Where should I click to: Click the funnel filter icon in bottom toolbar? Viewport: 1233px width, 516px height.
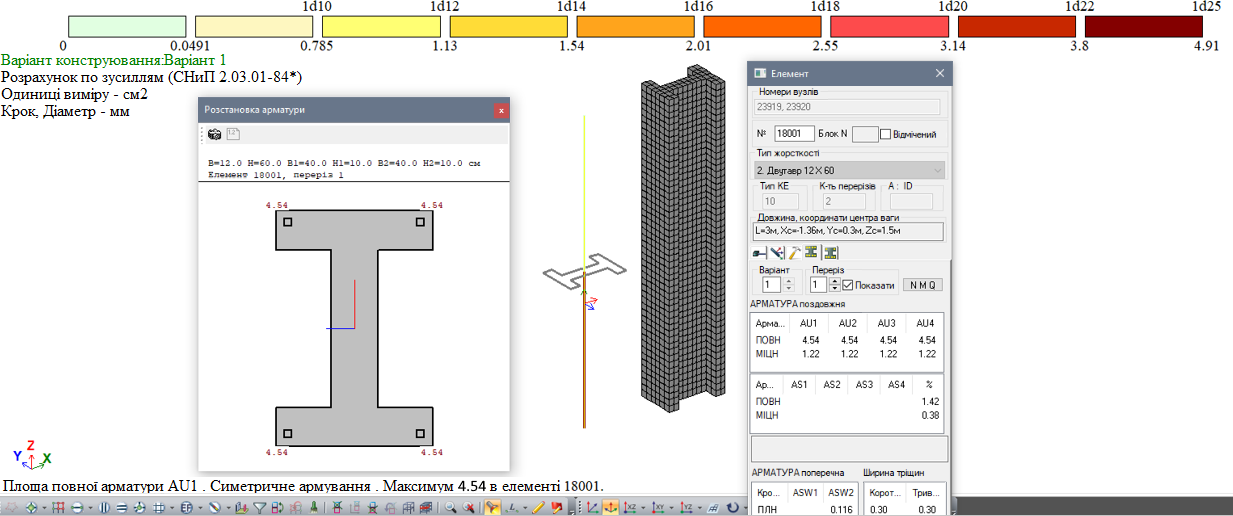260,508
